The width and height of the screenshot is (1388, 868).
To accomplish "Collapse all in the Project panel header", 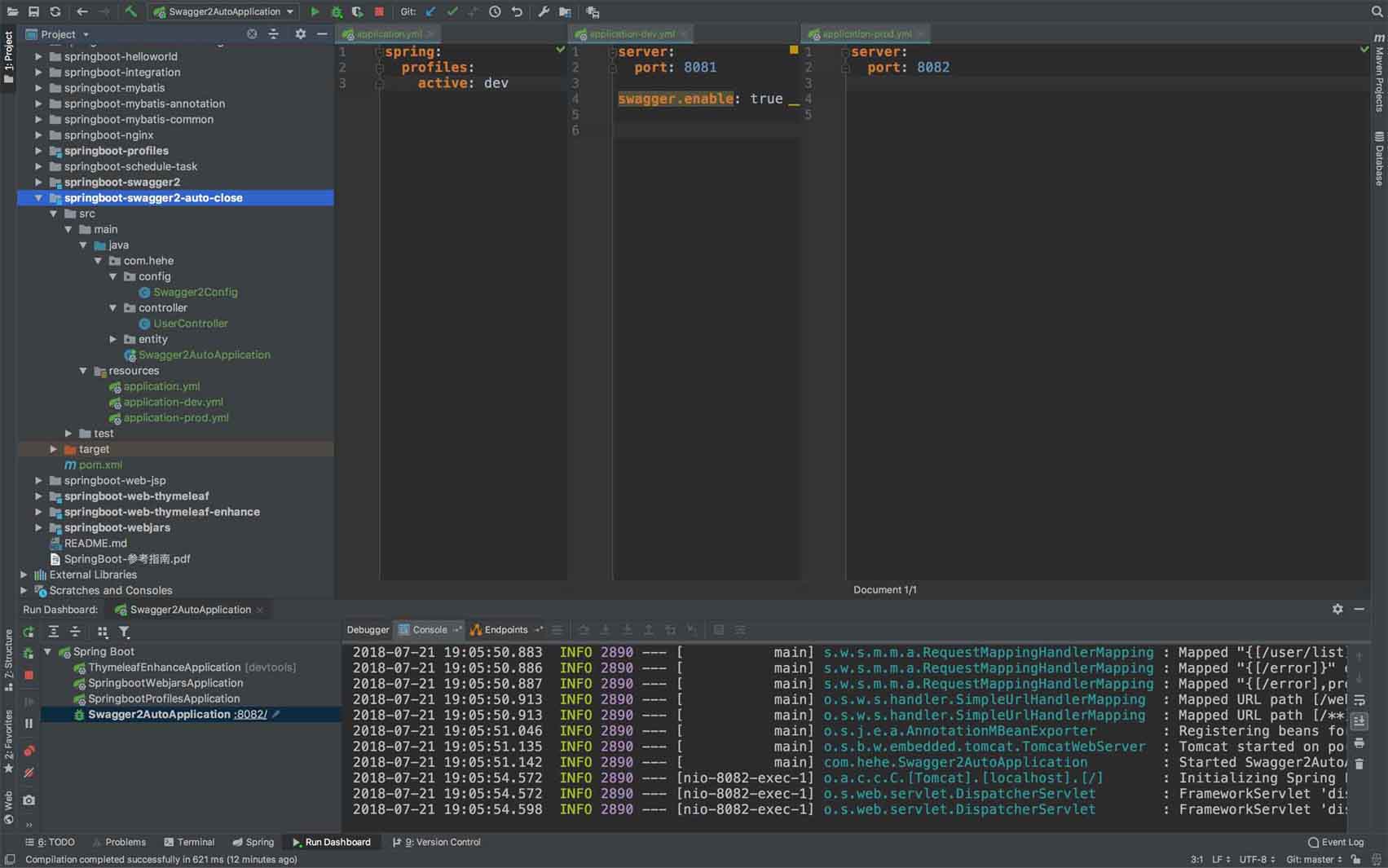I will pyautogui.click(x=273, y=34).
